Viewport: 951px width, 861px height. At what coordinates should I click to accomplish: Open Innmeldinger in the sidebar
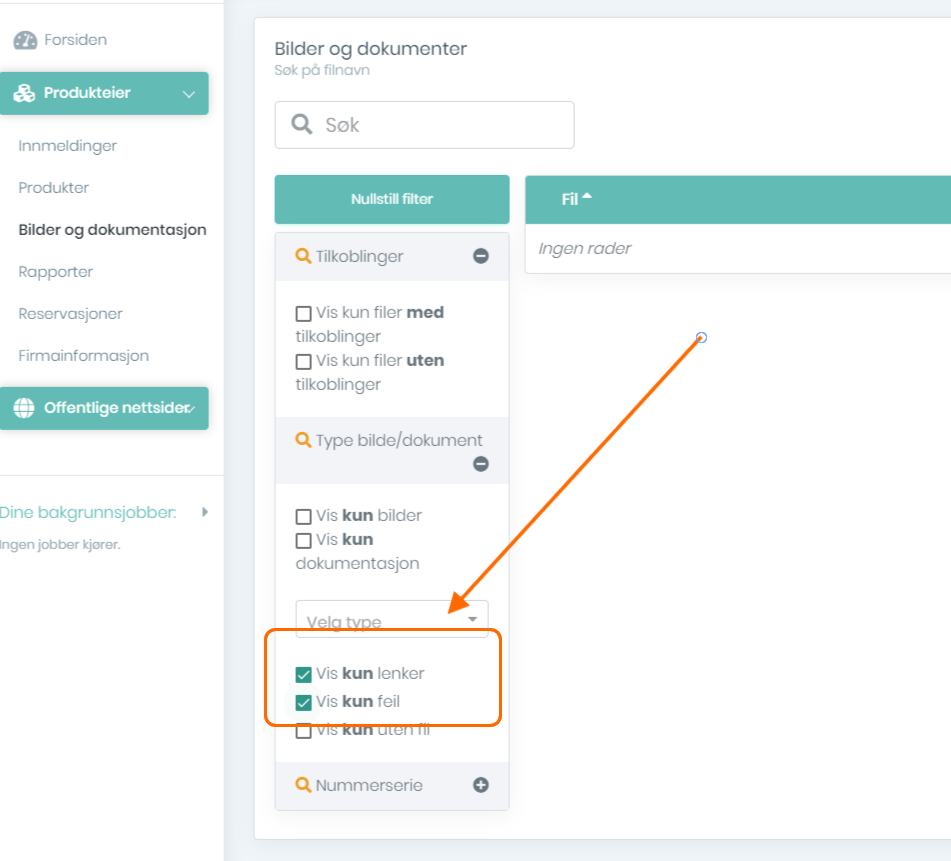(x=68, y=146)
